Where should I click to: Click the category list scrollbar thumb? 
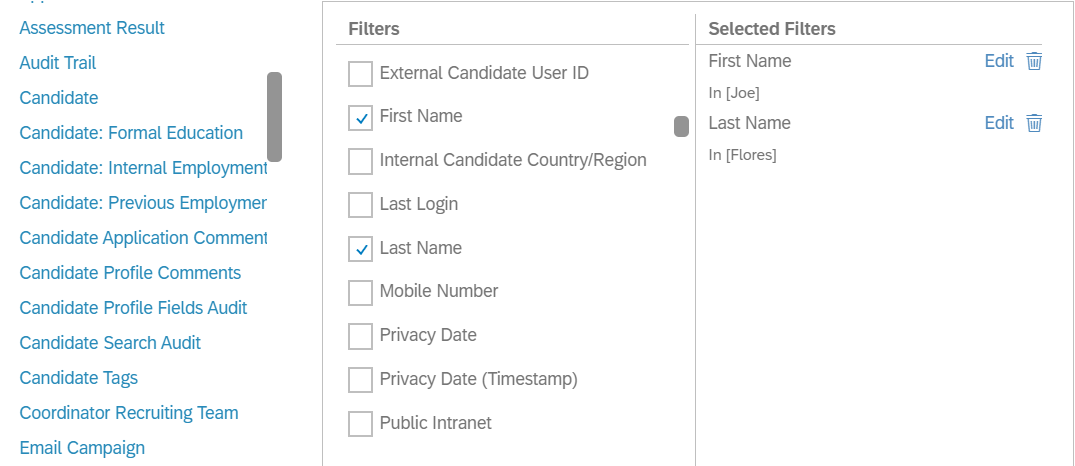click(274, 116)
